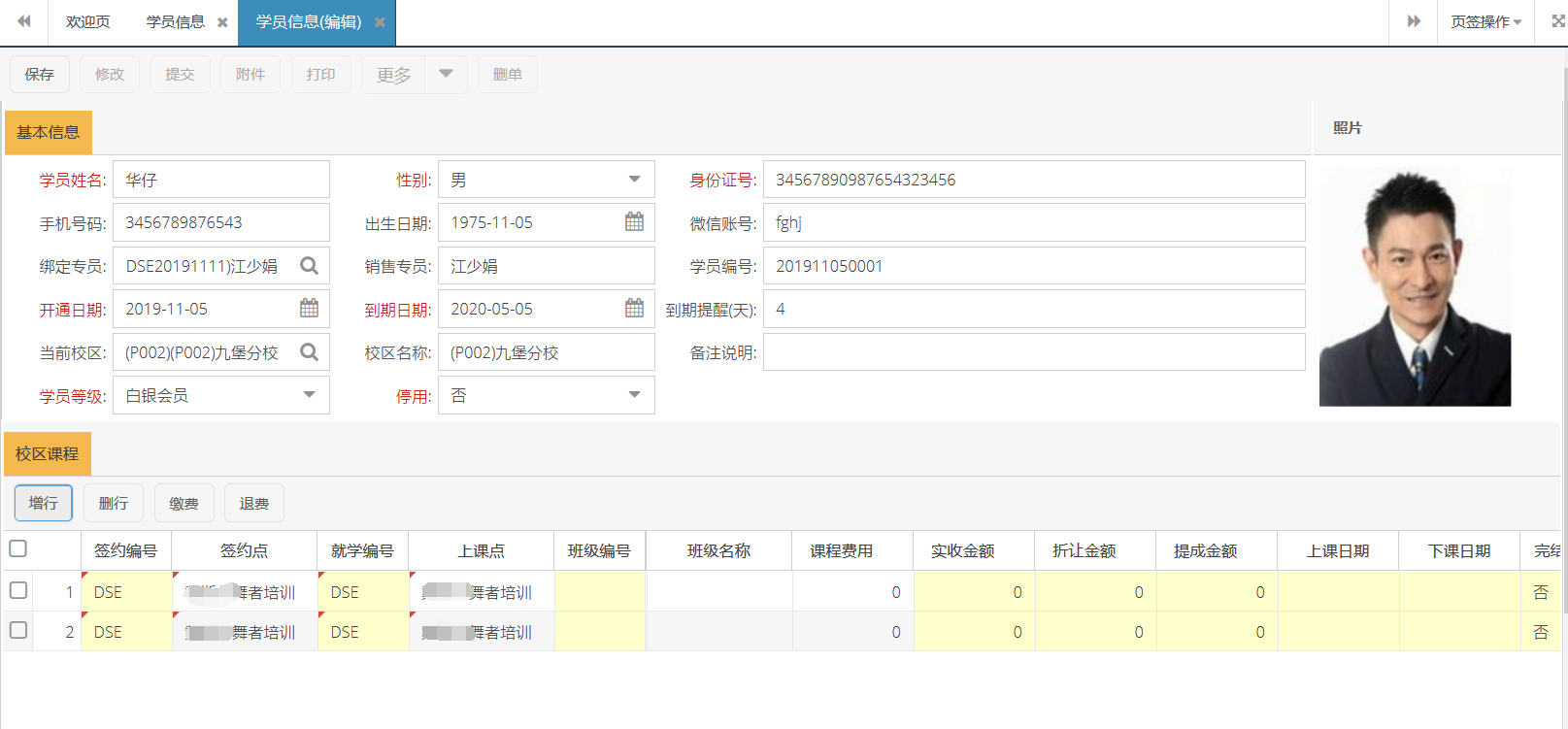This screenshot has height=729, width=1568.
Task: Check the checkbox for row 1
Action: pos(17,590)
